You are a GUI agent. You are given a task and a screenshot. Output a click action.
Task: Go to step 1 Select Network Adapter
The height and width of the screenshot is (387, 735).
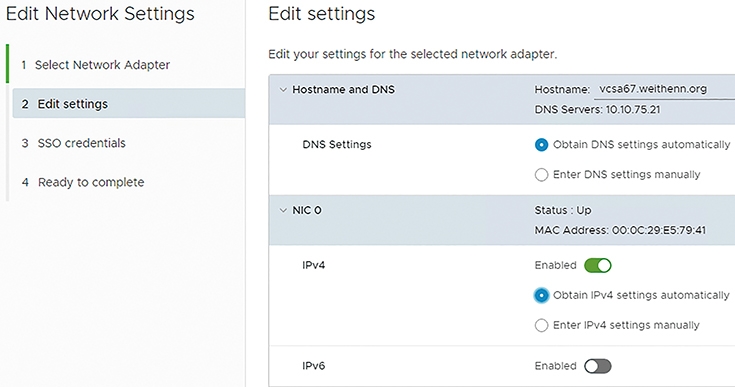coord(96,65)
